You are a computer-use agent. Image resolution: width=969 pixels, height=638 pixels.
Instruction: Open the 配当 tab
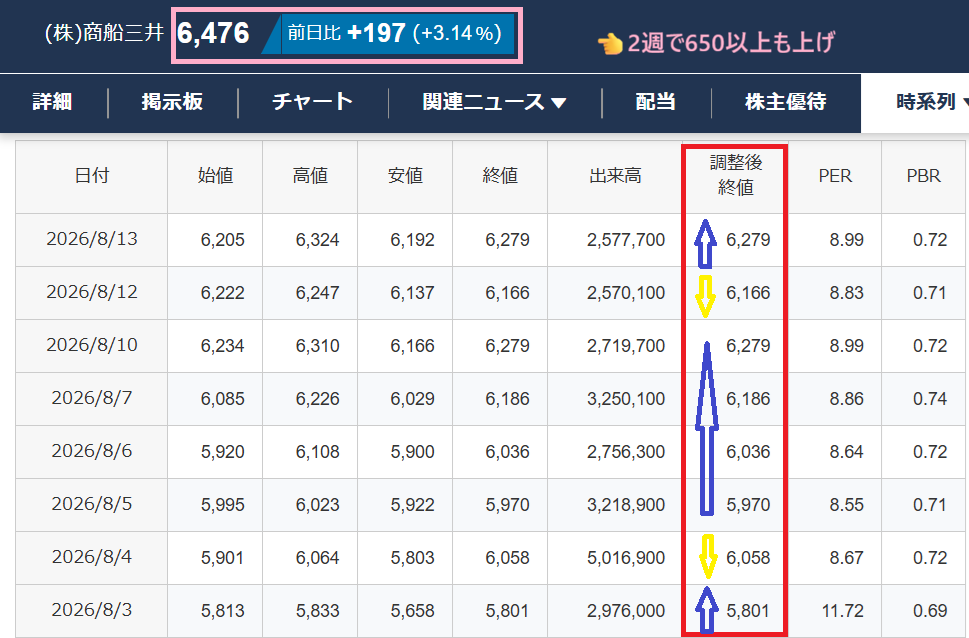click(x=656, y=102)
